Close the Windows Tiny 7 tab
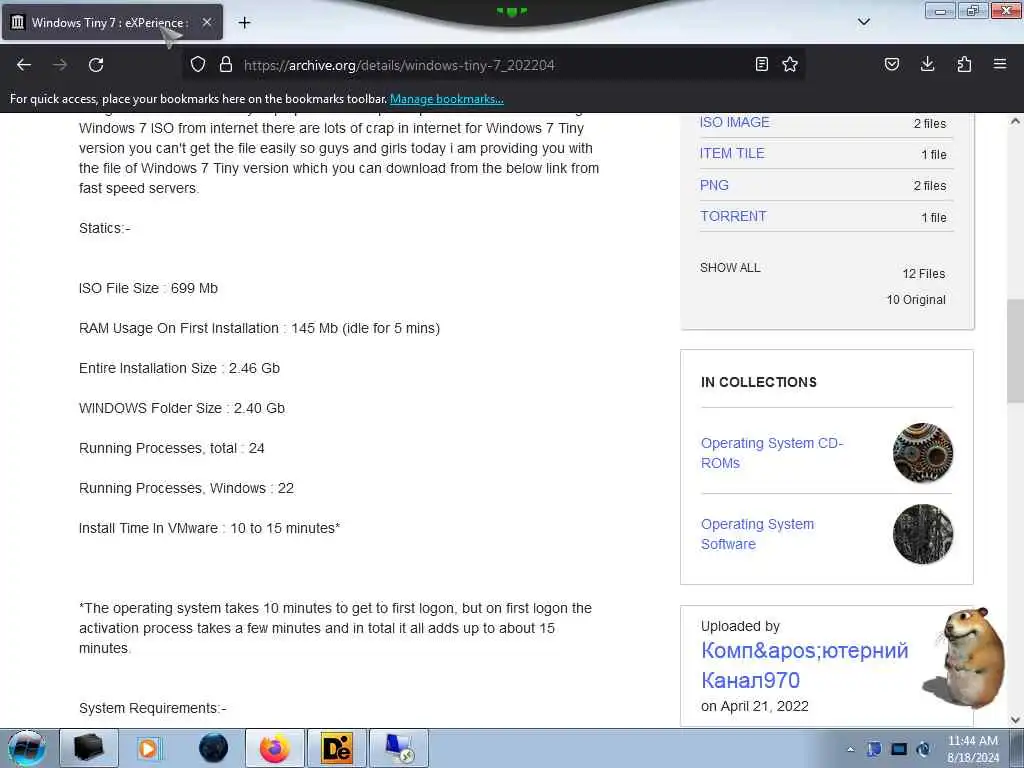 [206, 22]
